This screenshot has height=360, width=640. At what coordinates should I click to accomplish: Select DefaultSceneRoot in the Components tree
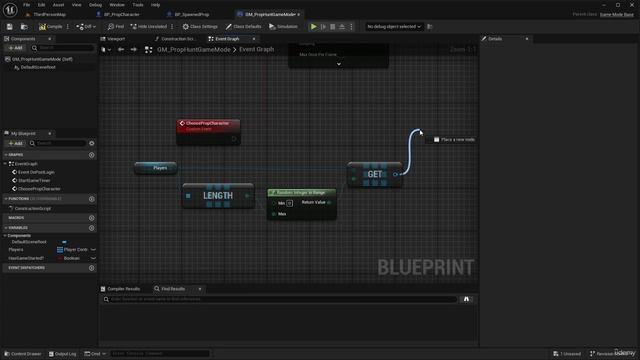pos(38,67)
